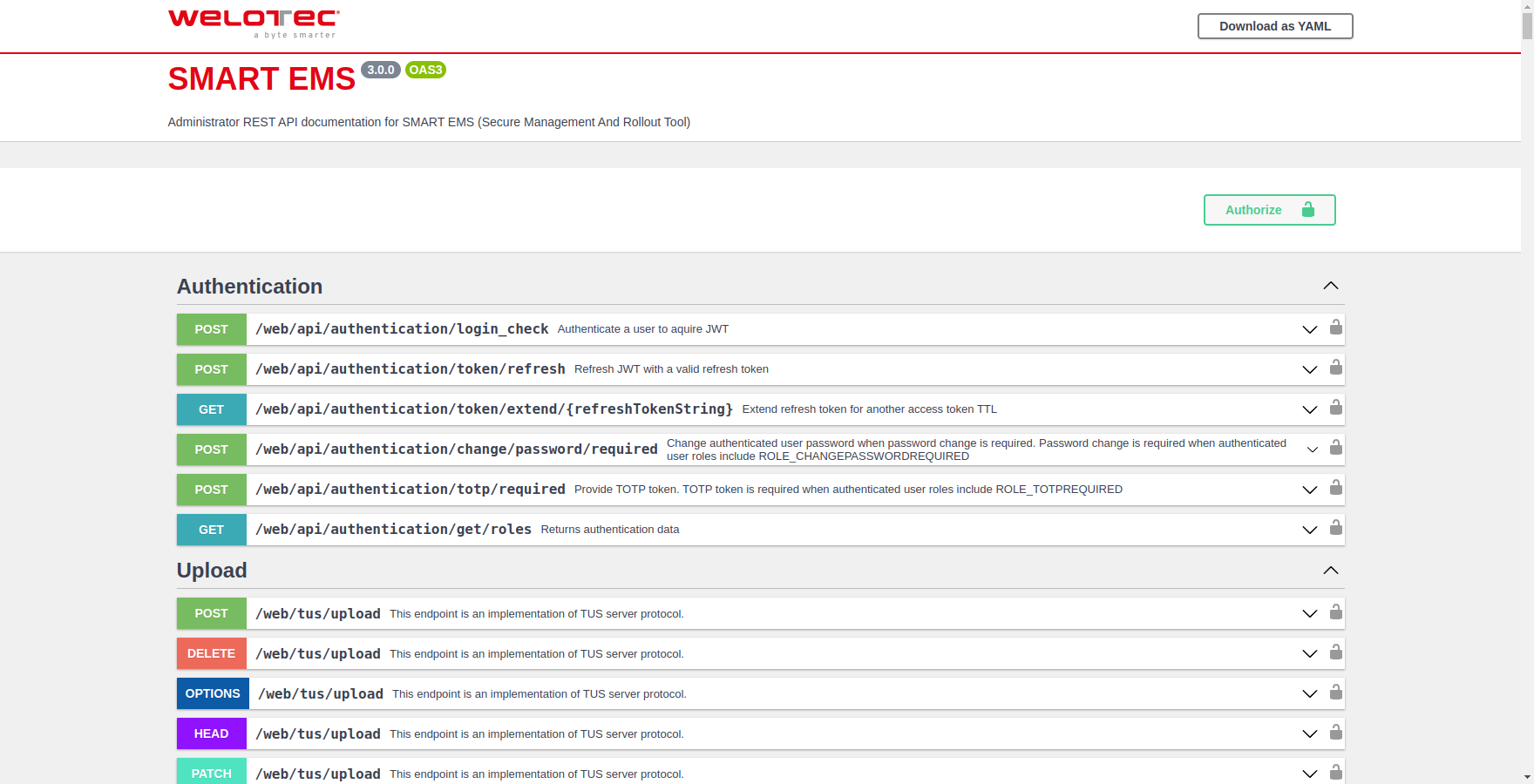Click POST badge for change/password/required

click(x=211, y=449)
